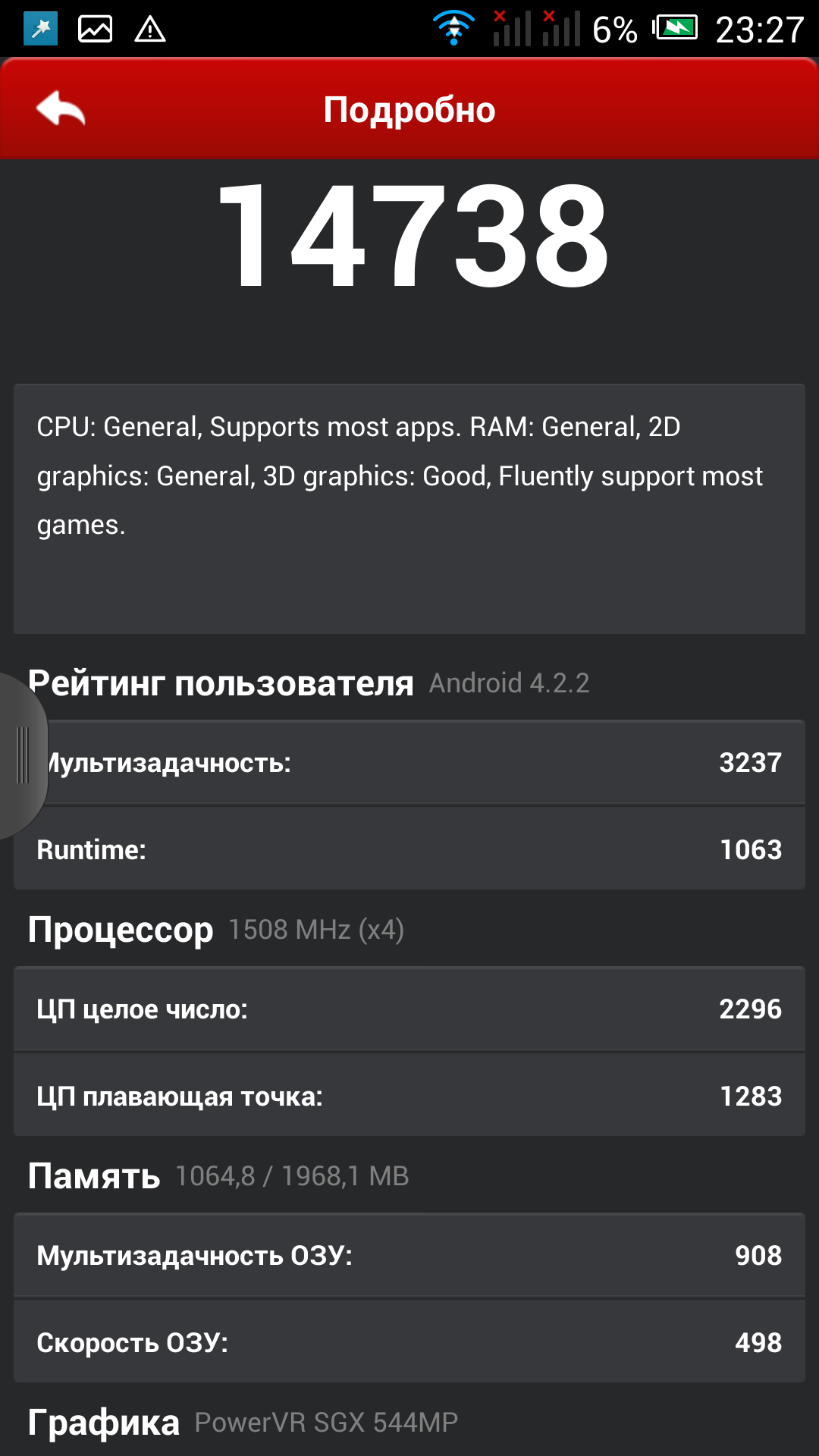Tap the Подробно header title
The width and height of the screenshot is (819, 1456).
[x=409, y=110]
